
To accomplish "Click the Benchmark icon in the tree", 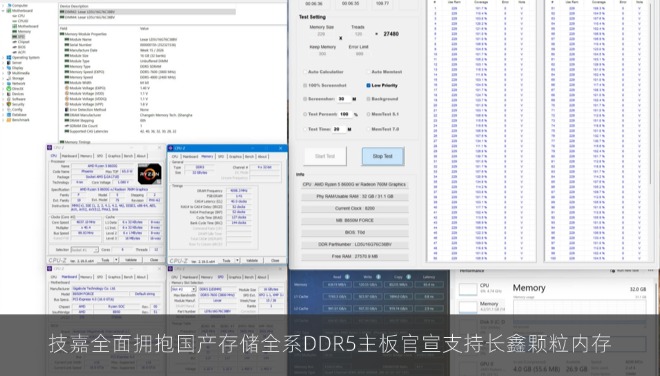I will (9, 120).
